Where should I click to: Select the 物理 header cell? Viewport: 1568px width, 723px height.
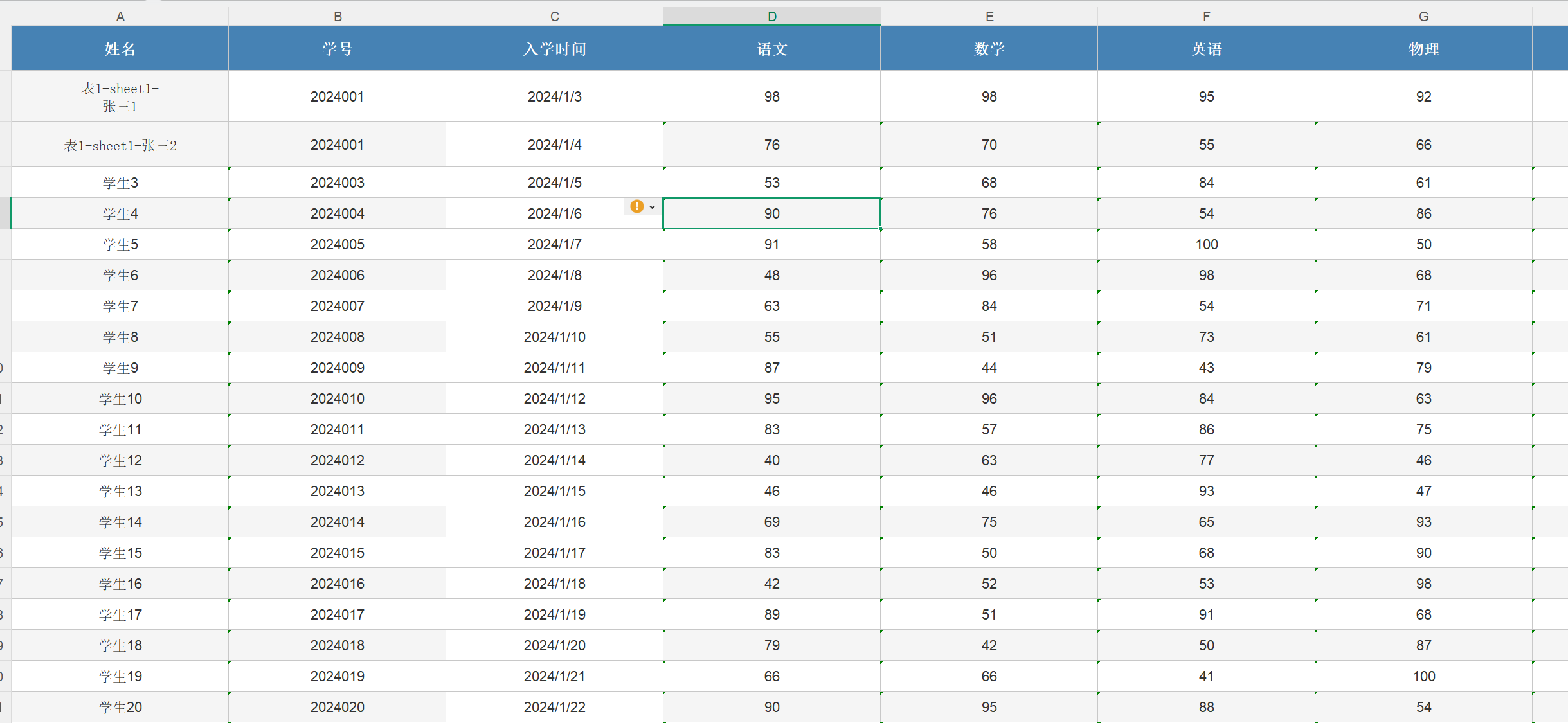click(x=1423, y=49)
